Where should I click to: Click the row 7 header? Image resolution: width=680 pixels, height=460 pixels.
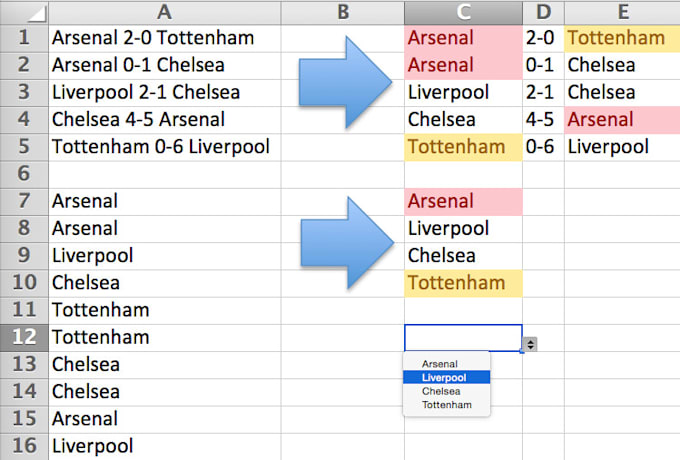click(x=23, y=201)
